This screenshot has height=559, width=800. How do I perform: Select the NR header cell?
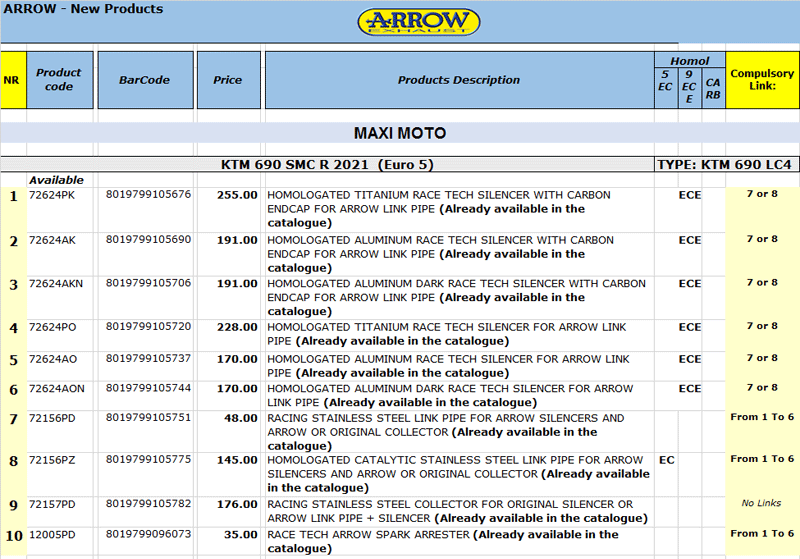coord(13,80)
